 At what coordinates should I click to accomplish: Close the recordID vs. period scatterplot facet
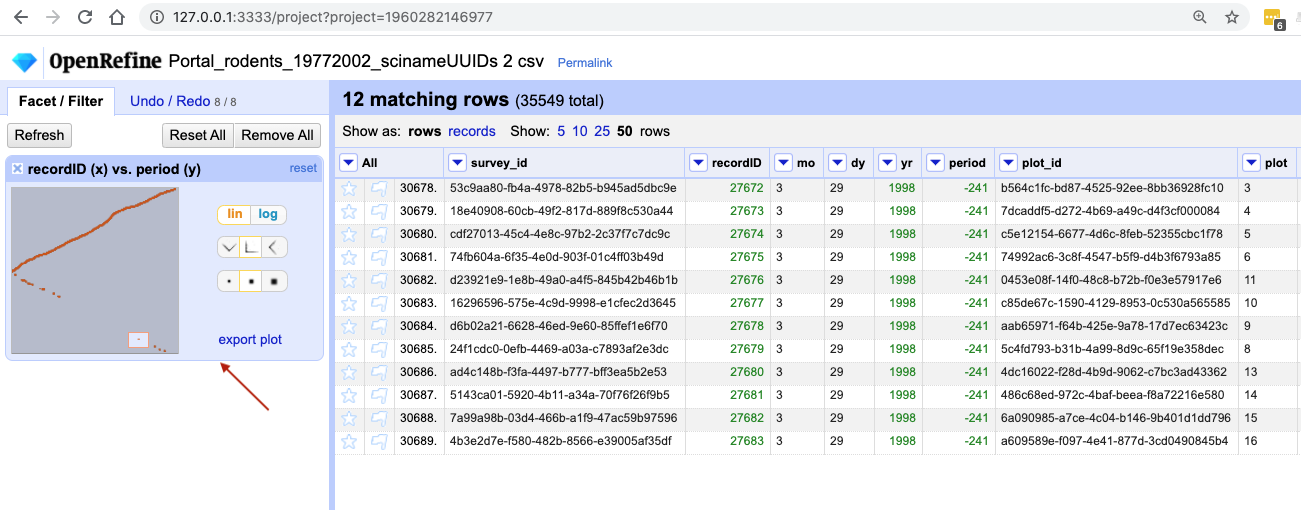tap(17, 169)
